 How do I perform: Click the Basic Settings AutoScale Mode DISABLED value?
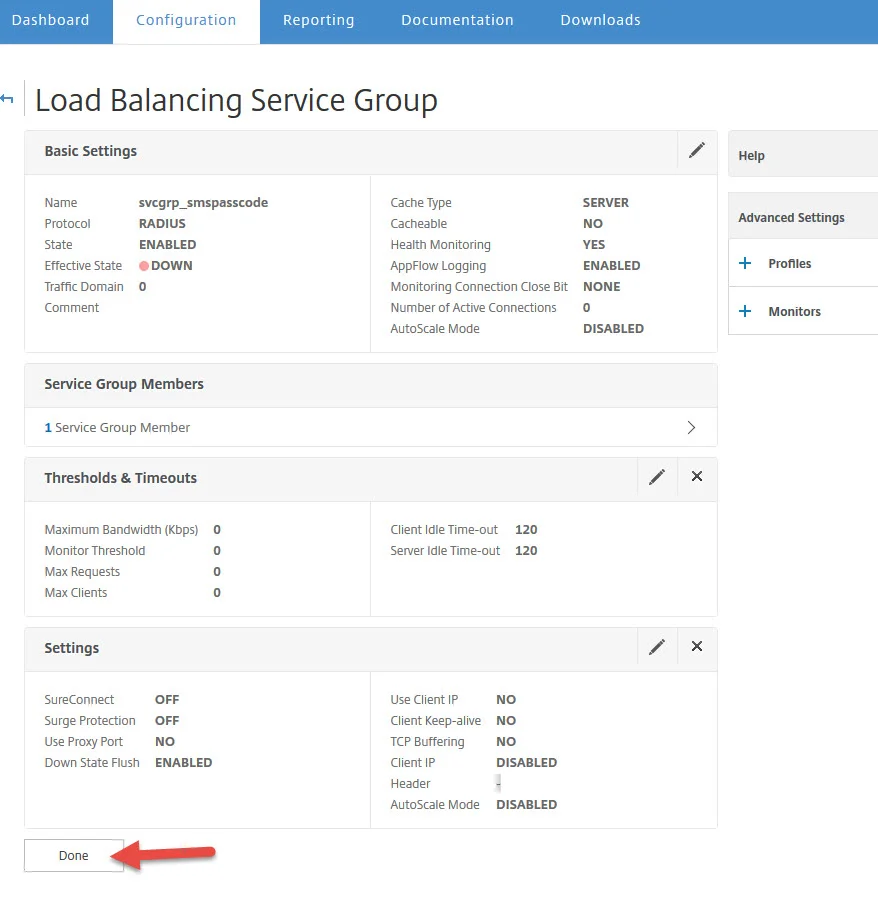tap(613, 328)
